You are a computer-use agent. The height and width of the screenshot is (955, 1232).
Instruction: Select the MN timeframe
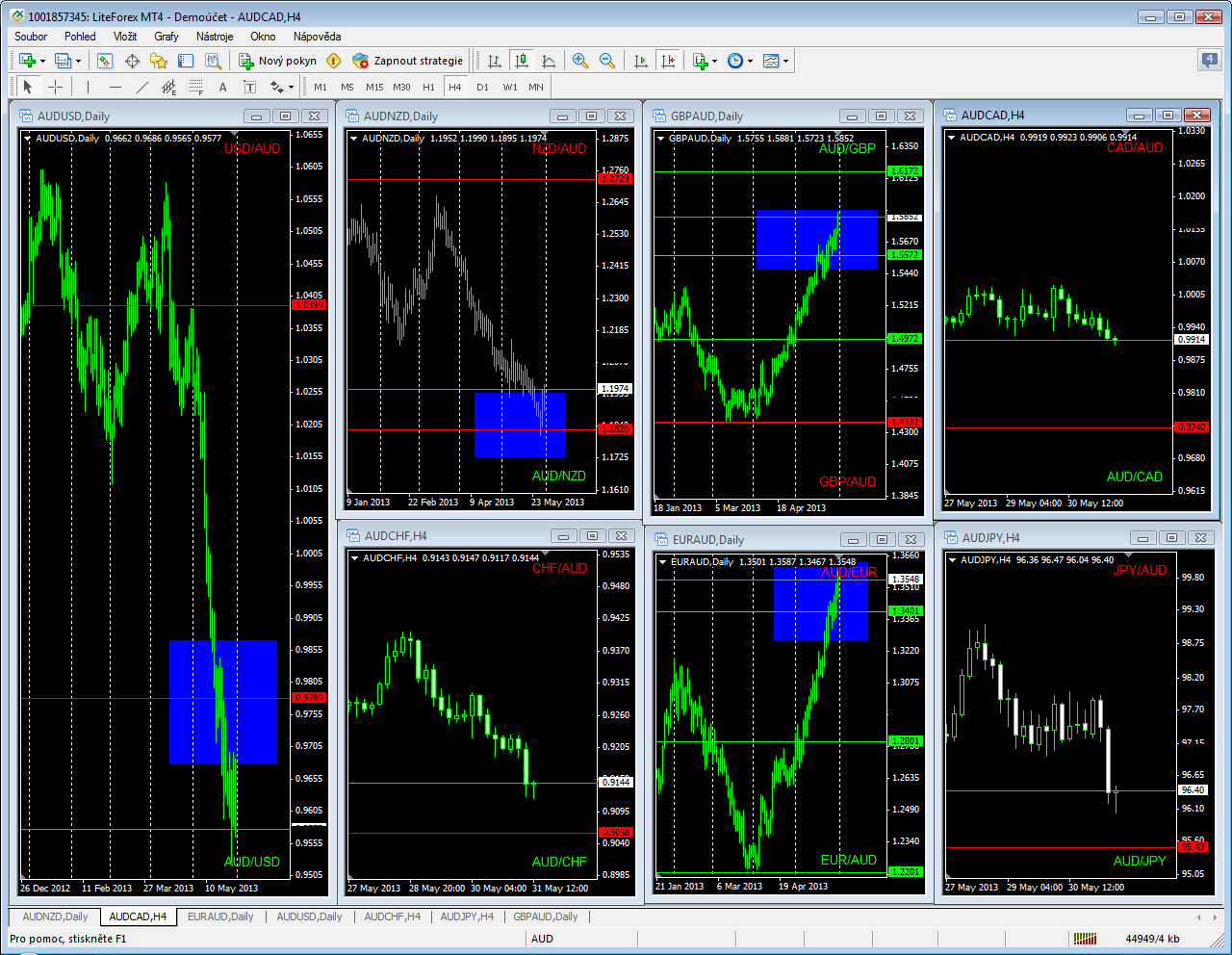[536, 87]
